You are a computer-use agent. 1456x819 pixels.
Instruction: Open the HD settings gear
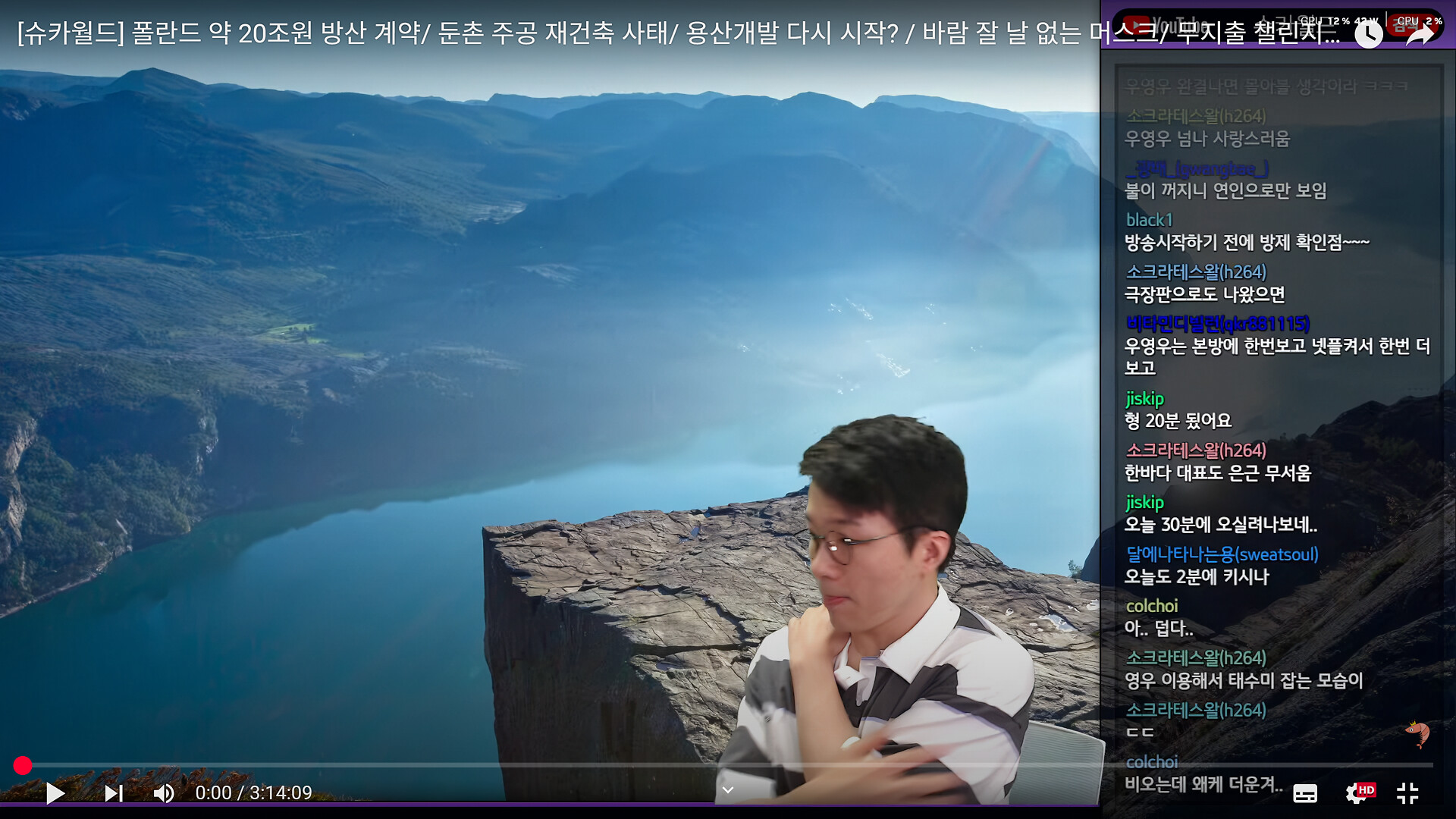coord(1357,793)
